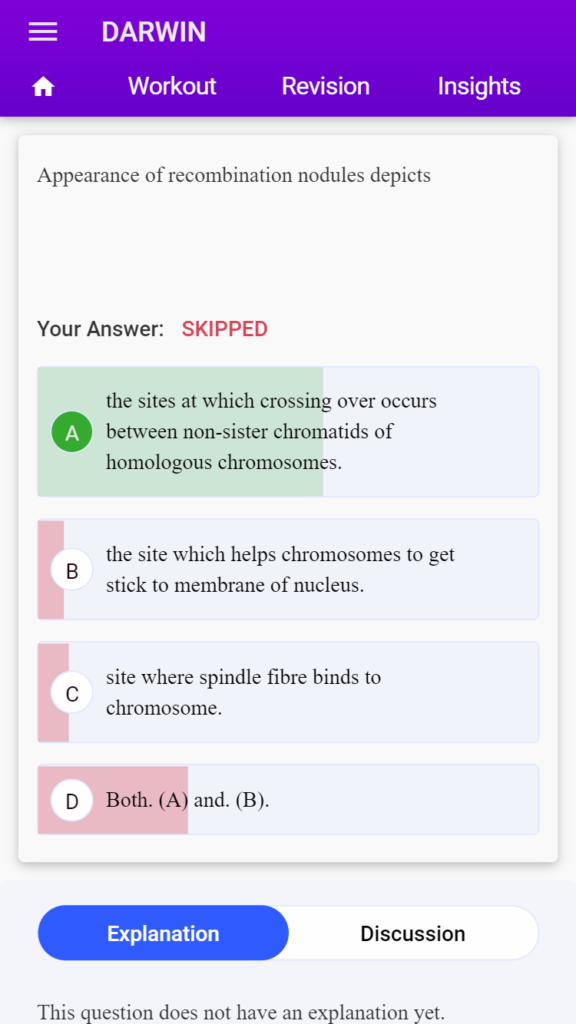Select the C option circle
Image resolution: width=576 pixels, height=1024 pixels.
[x=72, y=693]
